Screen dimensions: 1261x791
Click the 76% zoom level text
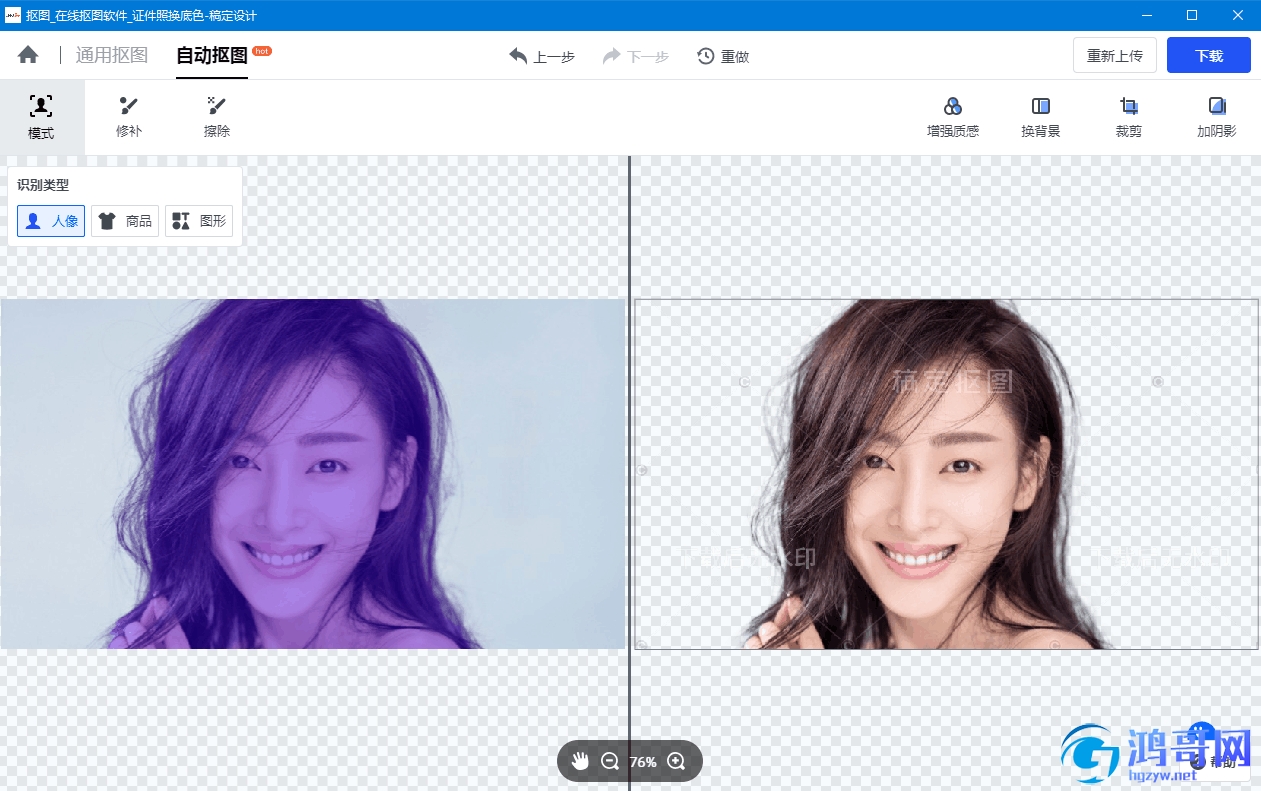pos(643,762)
